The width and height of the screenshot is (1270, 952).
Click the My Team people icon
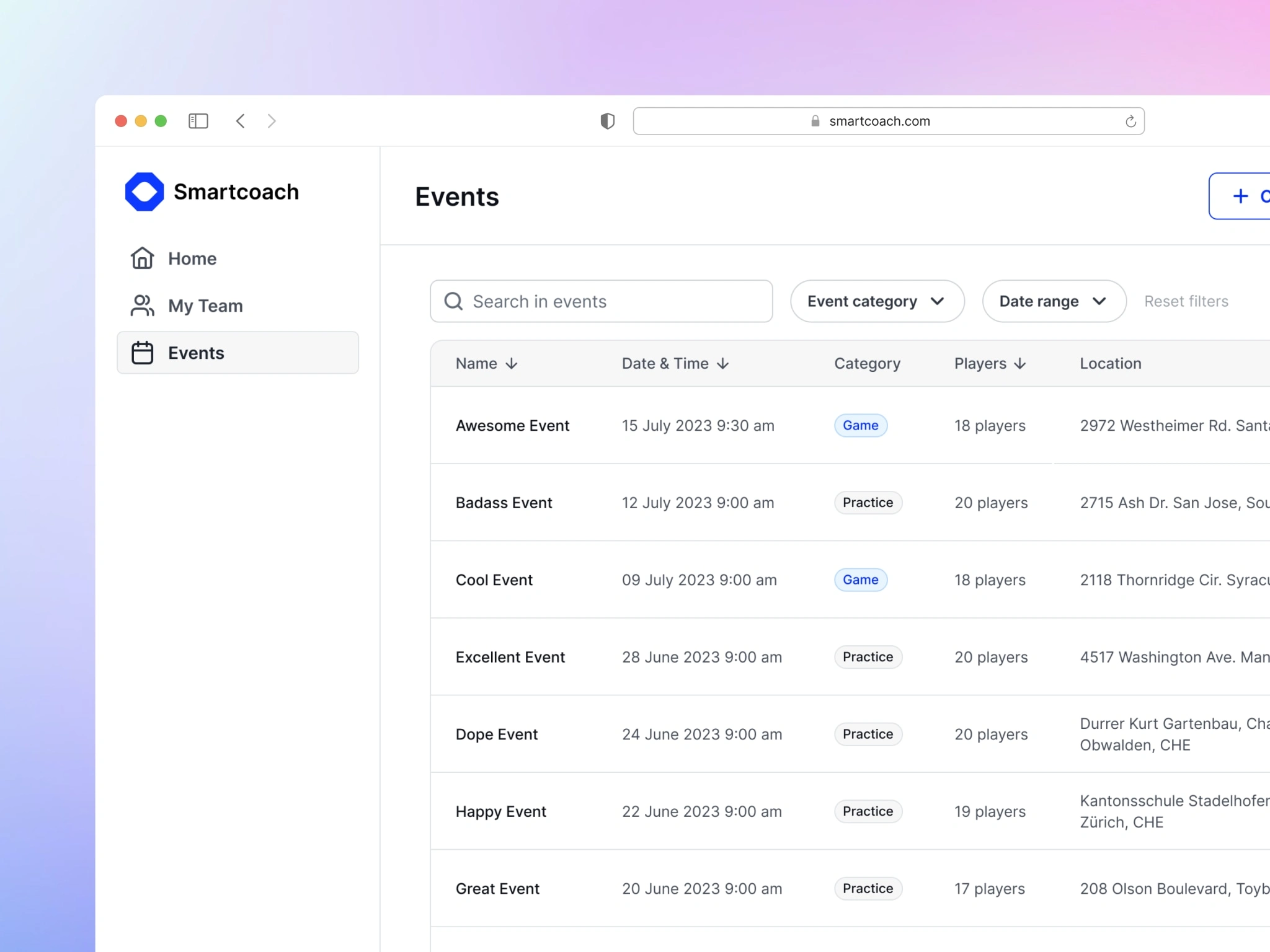[142, 306]
